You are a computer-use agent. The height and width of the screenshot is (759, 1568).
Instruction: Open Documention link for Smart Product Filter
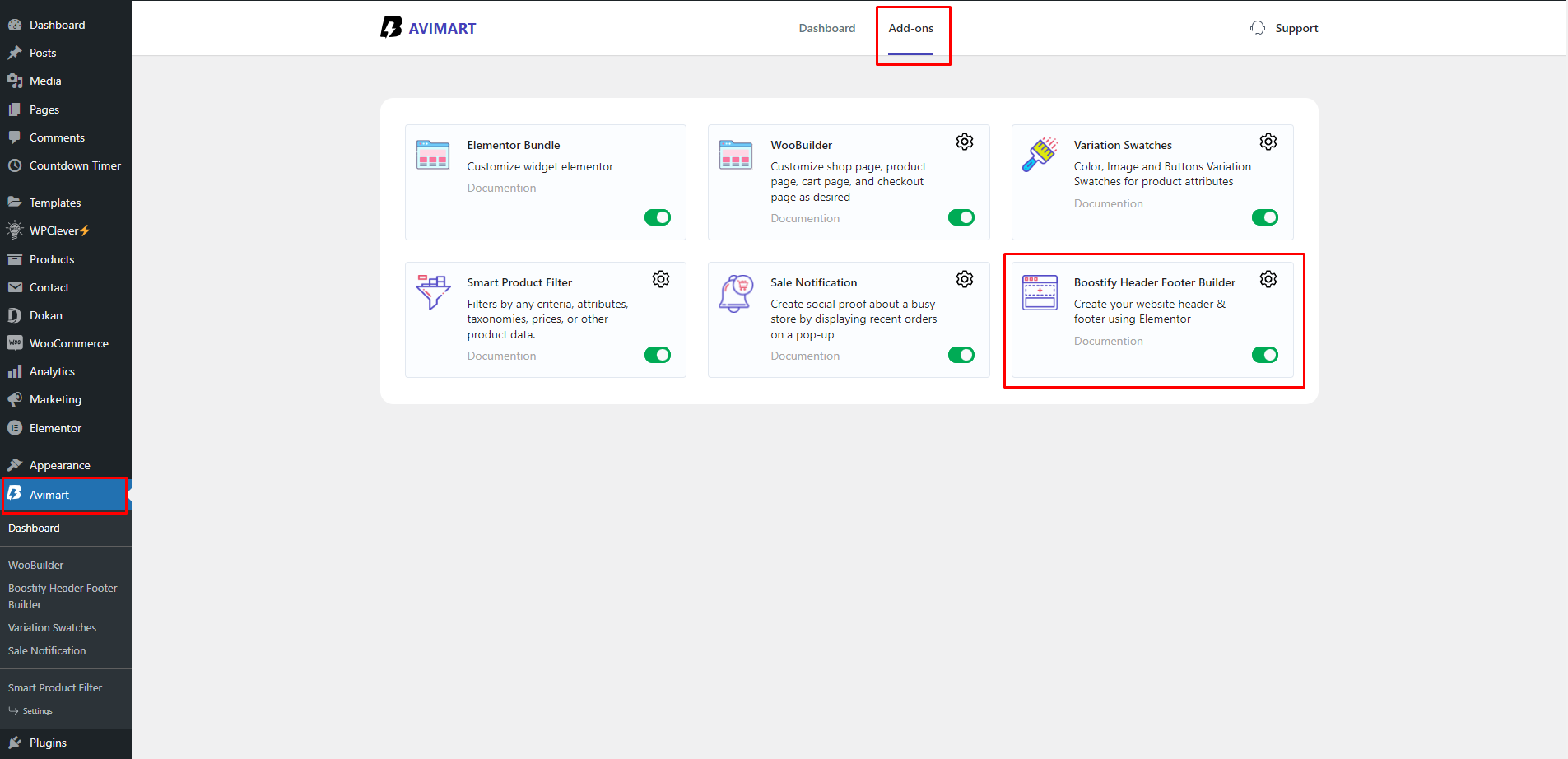coord(500,355)
